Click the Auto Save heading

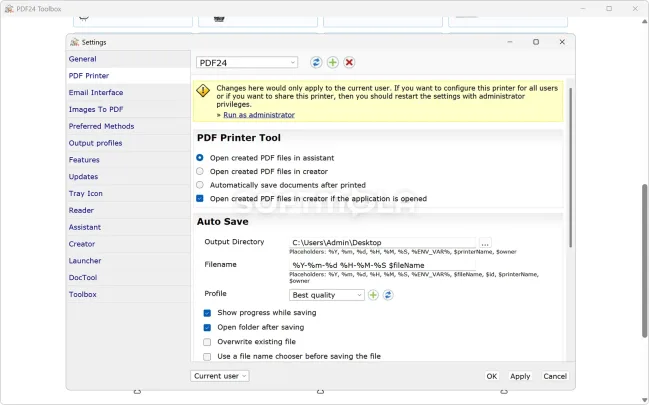(223, 222)
